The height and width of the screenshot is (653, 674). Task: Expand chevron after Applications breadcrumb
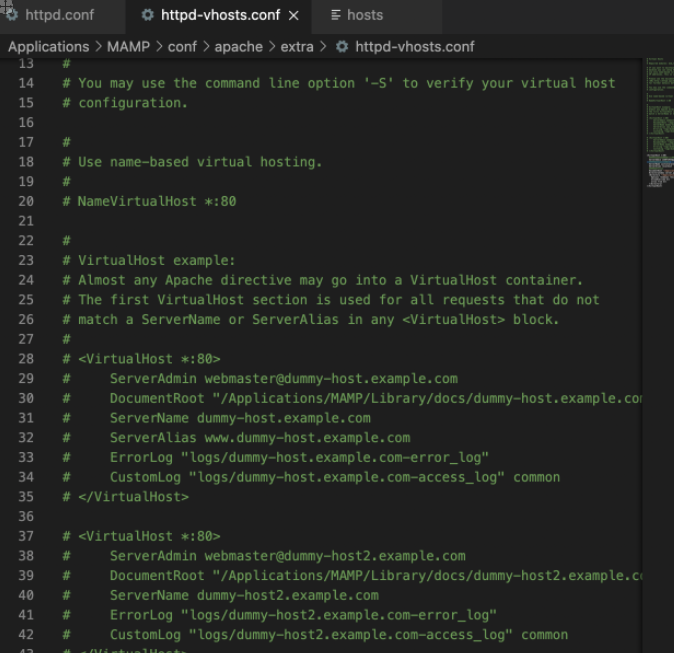tap(98, 46)
